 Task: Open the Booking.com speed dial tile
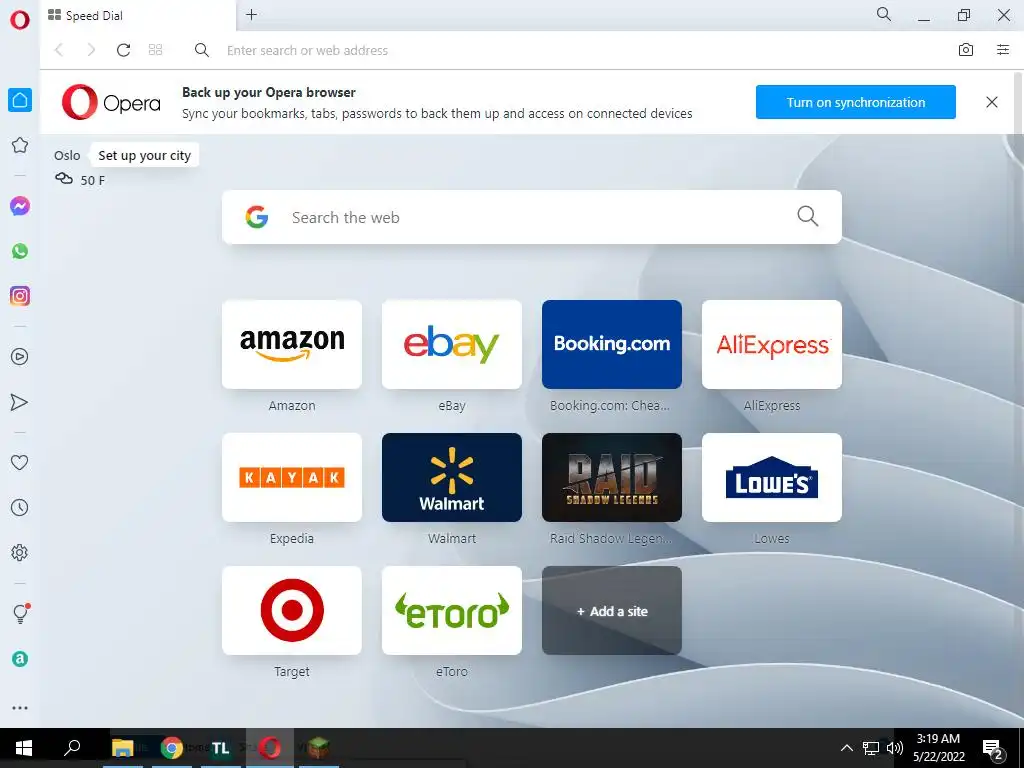click(x=612, y=344)
